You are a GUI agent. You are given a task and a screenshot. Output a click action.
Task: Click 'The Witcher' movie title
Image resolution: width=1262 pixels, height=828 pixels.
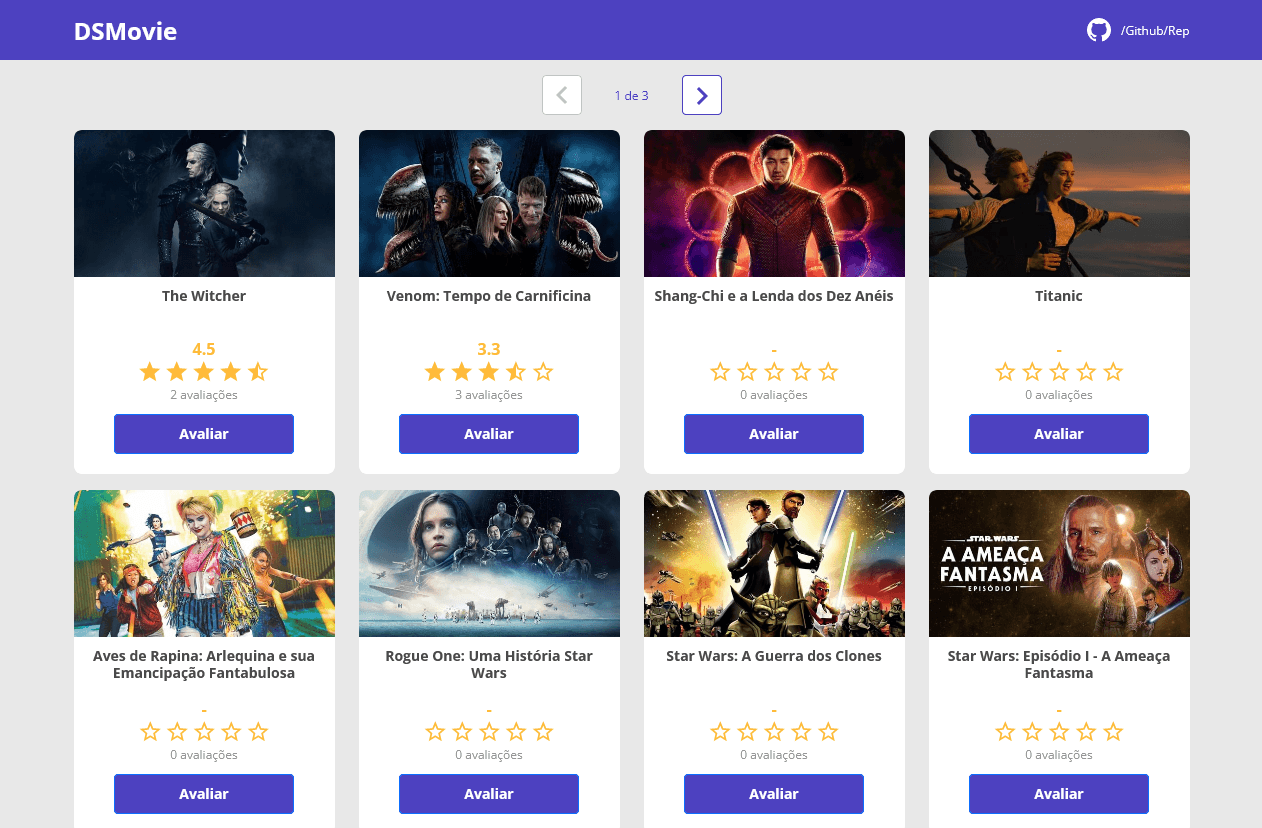204,296
